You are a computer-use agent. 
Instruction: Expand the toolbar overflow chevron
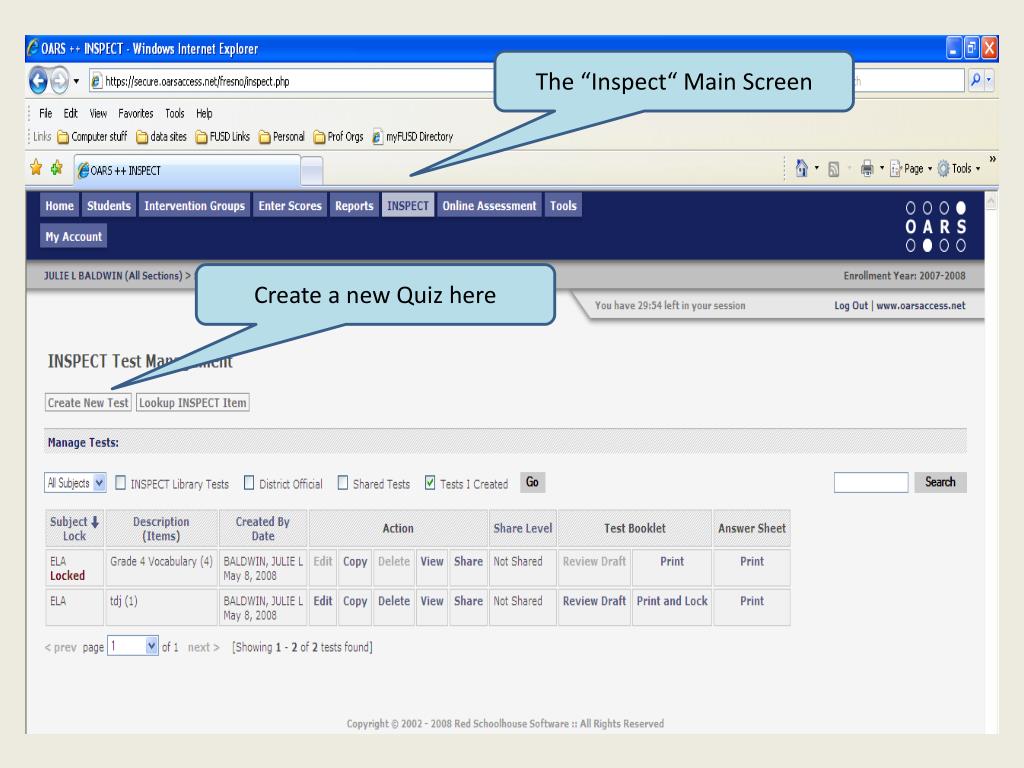coord(992,159)
